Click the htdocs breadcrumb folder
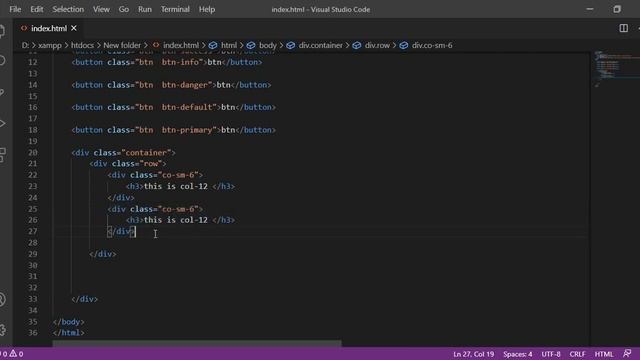 (82, 45)
